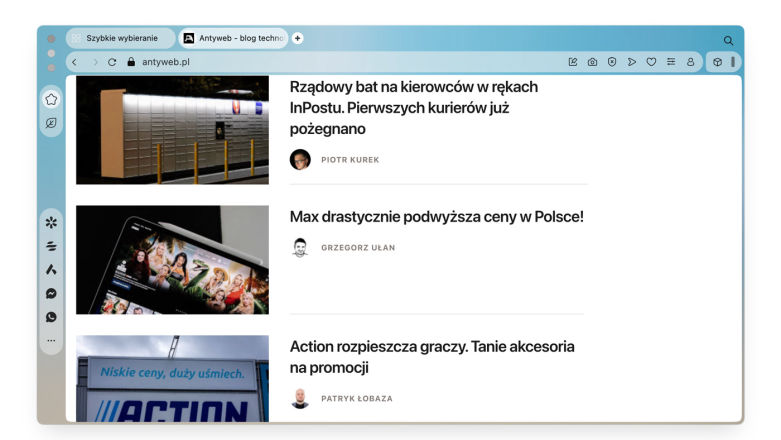The height and width of the screenshot is (440, 781).
Task: Open Easy Setup sliders icon
Action: click(x=671, y=62)
